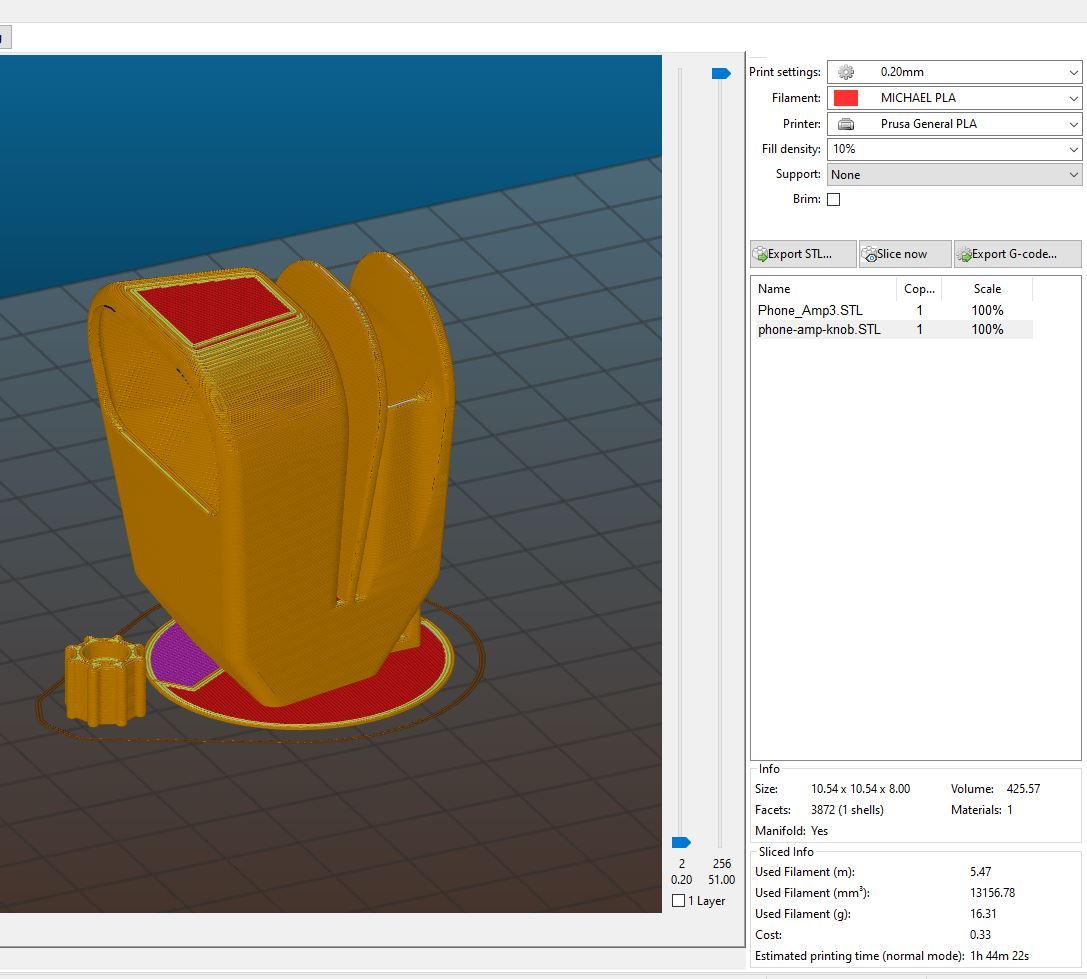Toggle the 1 Layer checkbox

pyautogui.click(x=679, y=901)
